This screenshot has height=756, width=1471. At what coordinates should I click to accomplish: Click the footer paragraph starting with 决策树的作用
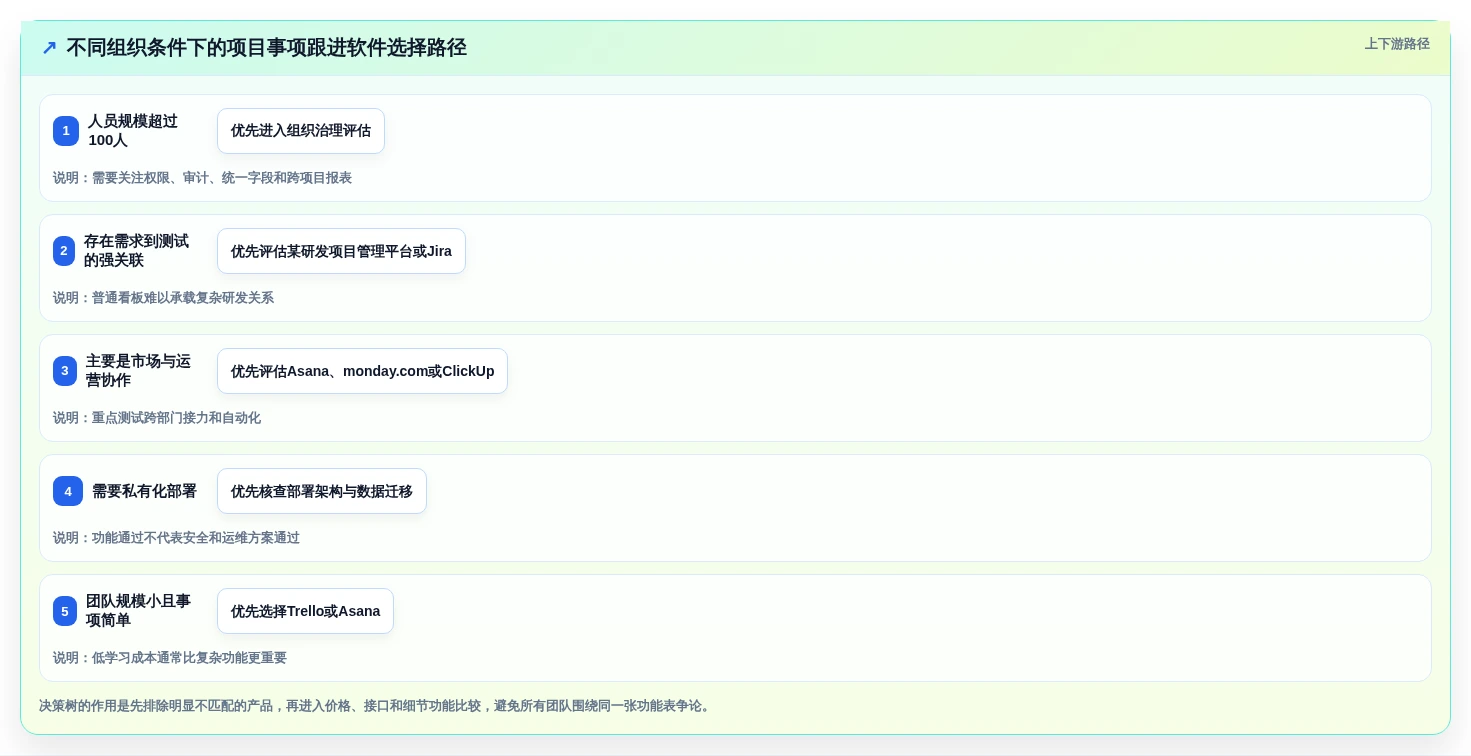(377, 706)
